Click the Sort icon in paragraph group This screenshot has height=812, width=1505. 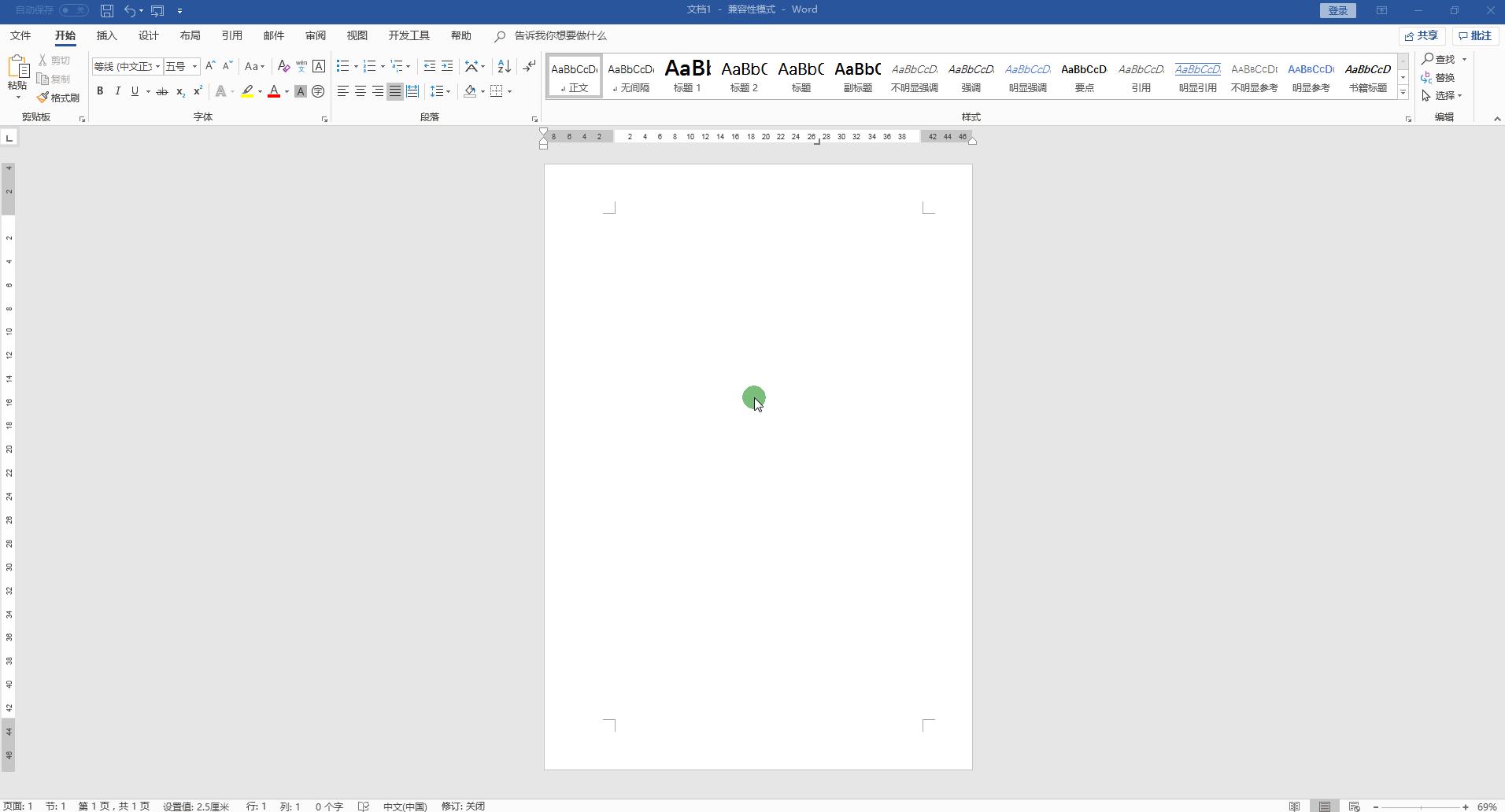[x=505, y=66]
